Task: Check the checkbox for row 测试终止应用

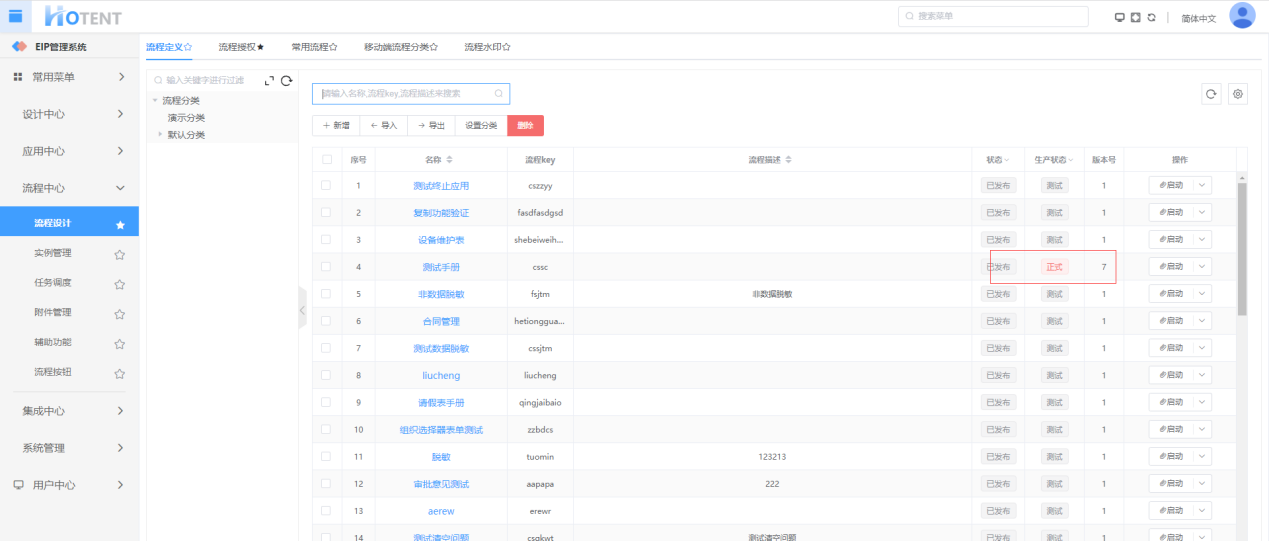Action: 326,185
